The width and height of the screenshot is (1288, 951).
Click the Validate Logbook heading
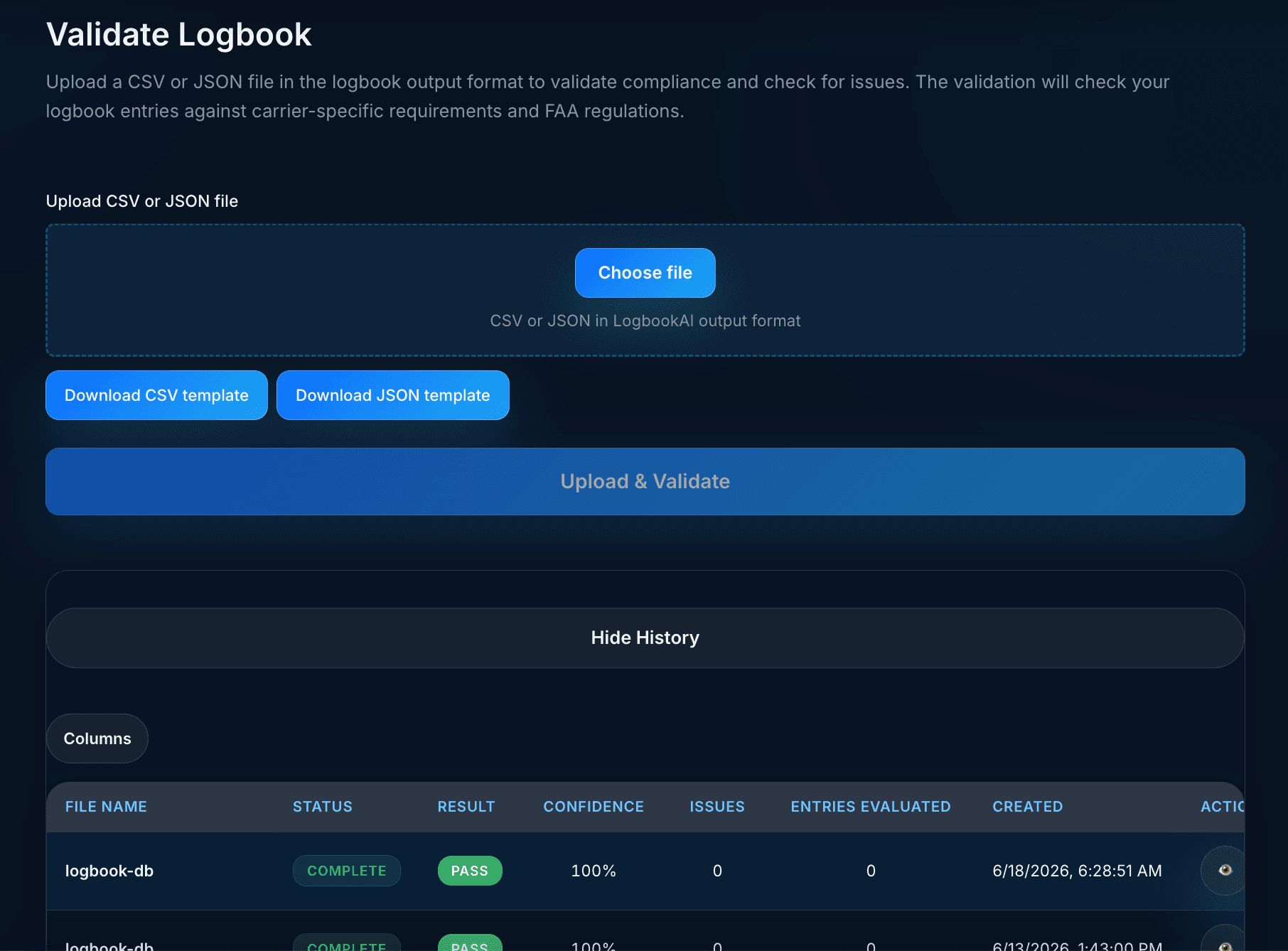pos(179,34)
